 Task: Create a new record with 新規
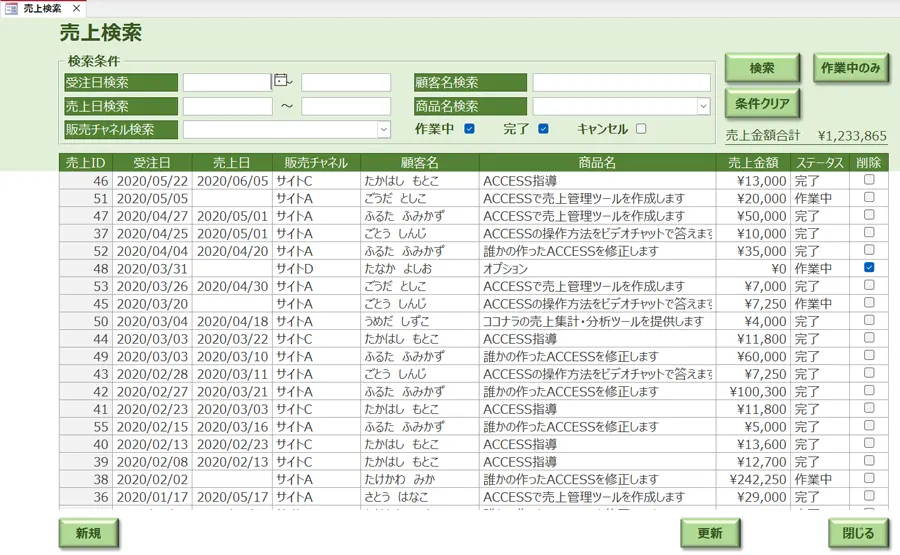88,534
